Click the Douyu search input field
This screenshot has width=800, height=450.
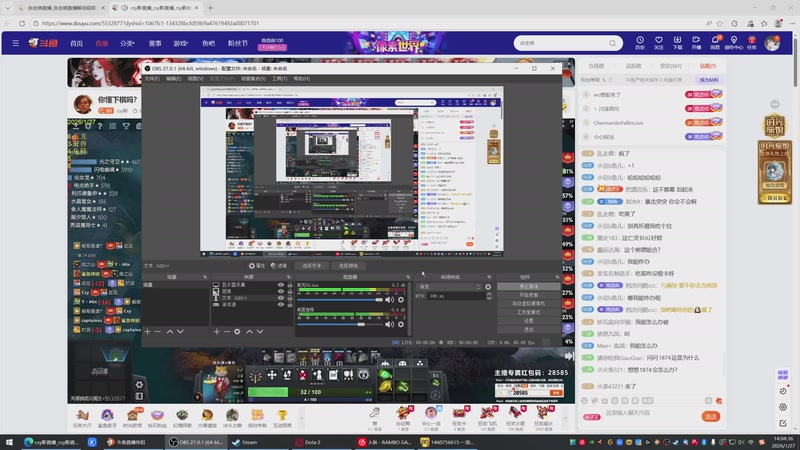click(x=561, y=43)
